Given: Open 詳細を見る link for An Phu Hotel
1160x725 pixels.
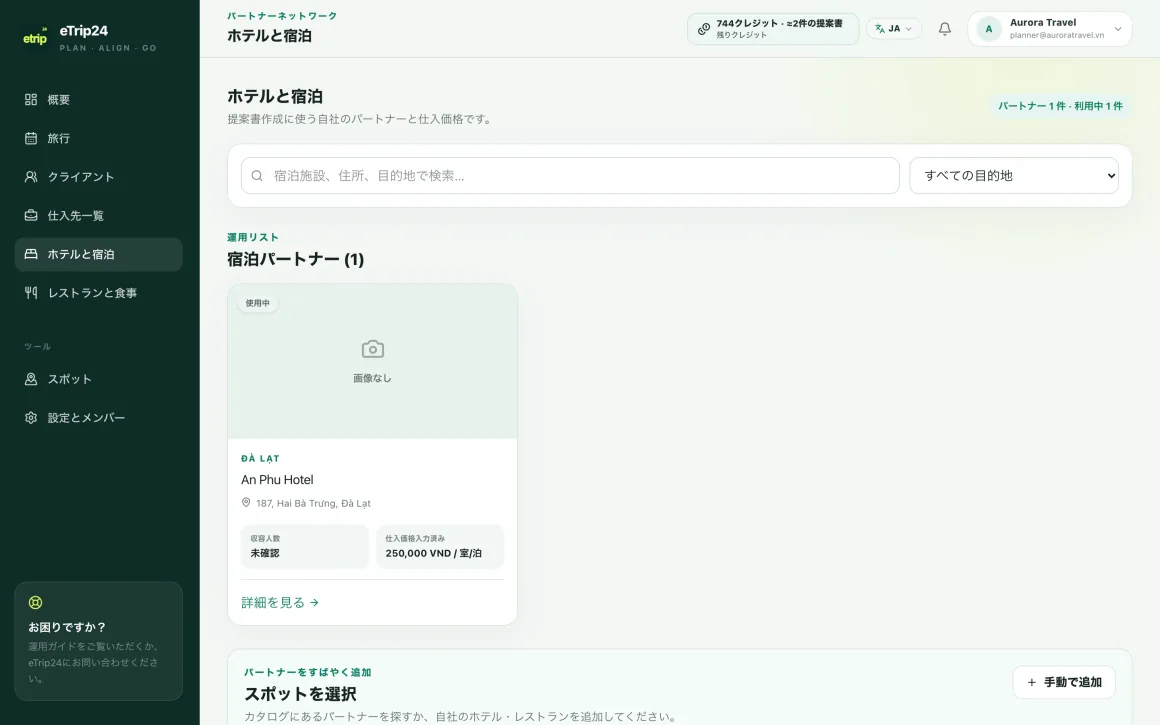Looking at the screenshot, I should coord(280,602).
